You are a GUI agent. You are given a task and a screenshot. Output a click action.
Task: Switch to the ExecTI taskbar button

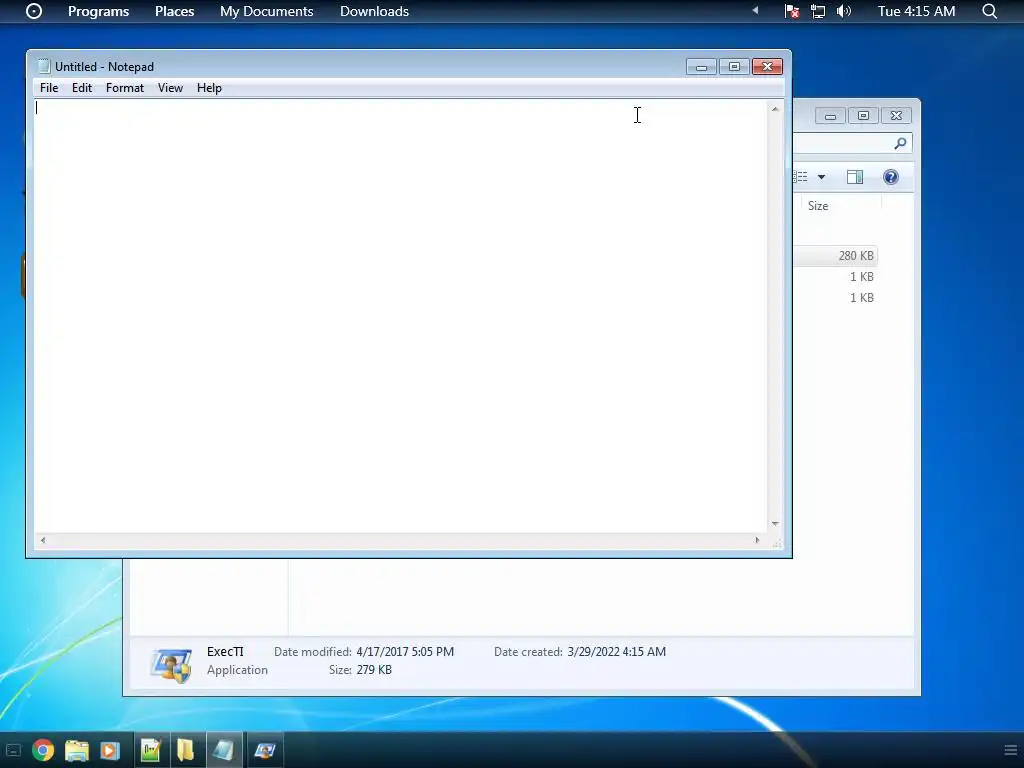click(265, 750)
